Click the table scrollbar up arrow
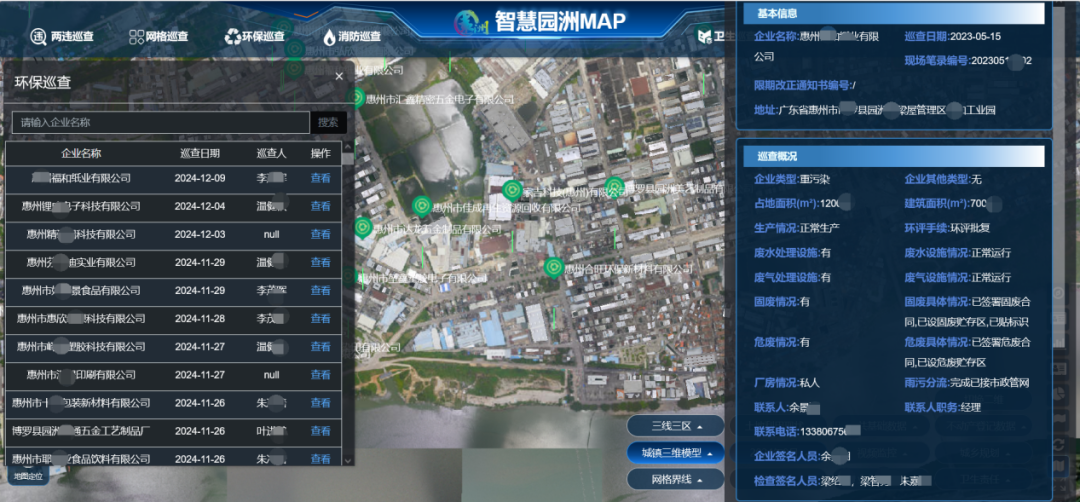Viewport: 1080px width, 502px height. pyautogui.click(x=347, y=147)
